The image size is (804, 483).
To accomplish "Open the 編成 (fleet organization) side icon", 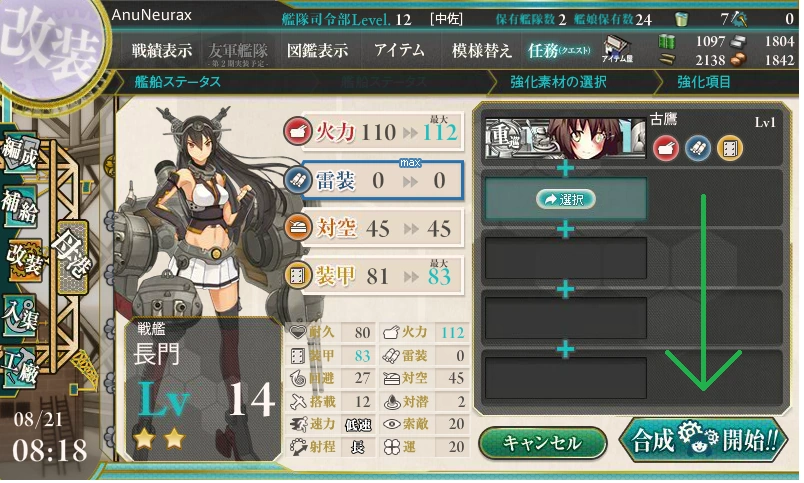I will point(20,153).
